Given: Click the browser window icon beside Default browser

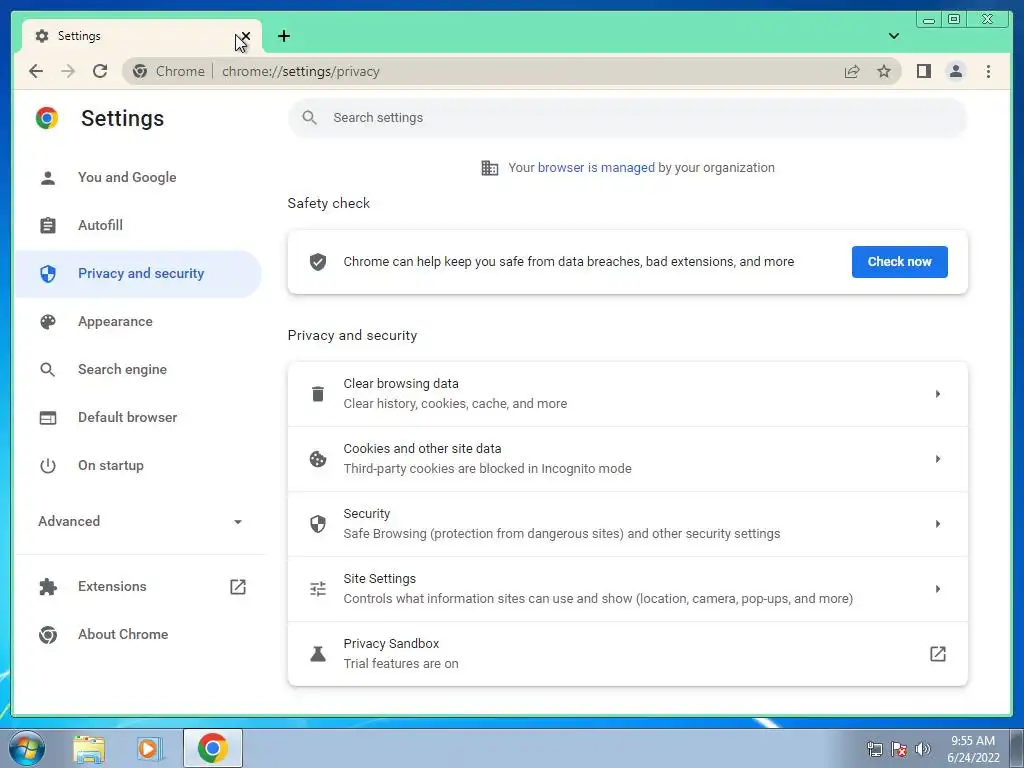Looking at the screenshot, I should coord(48,417).
